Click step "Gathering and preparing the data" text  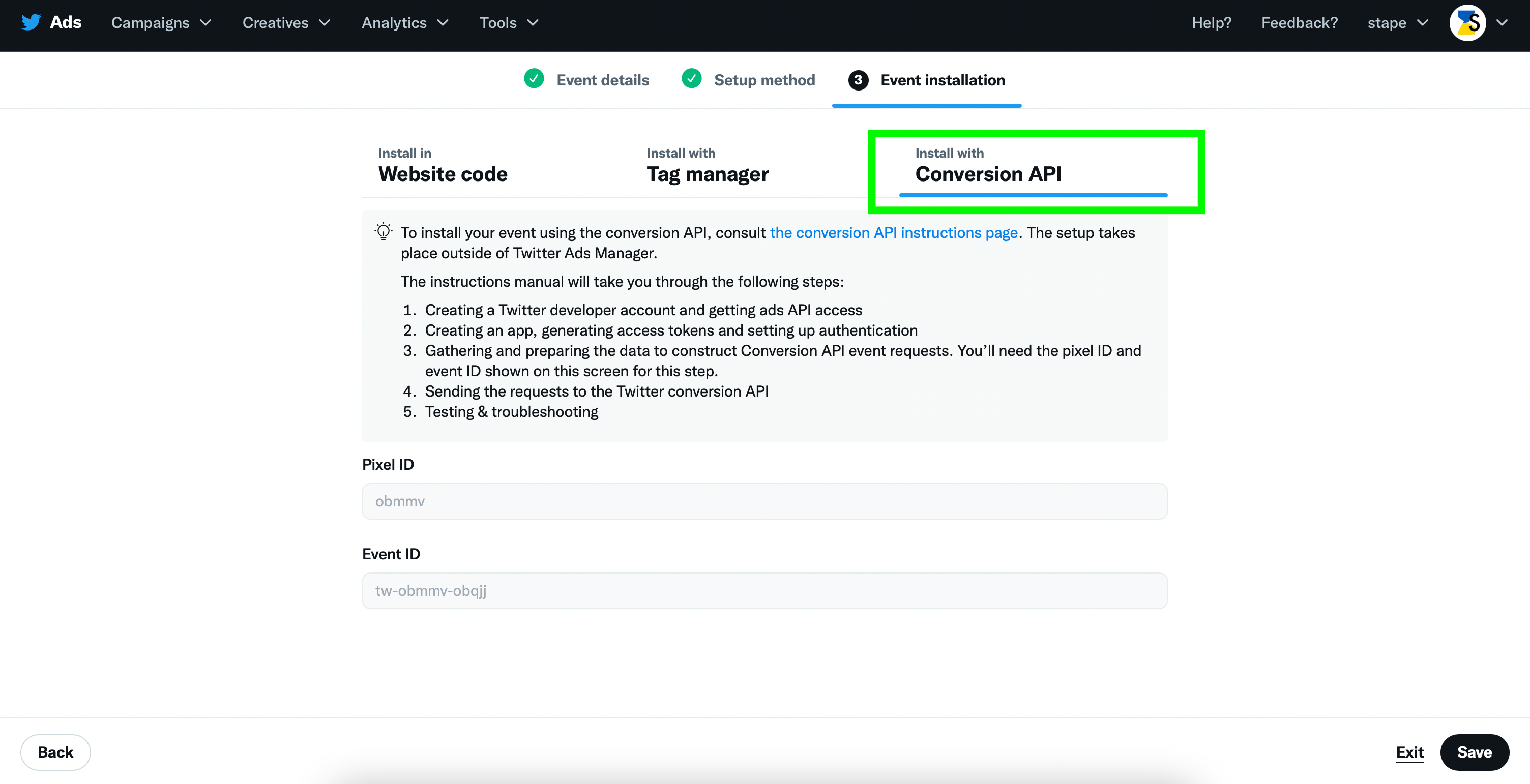coord(783,360)
